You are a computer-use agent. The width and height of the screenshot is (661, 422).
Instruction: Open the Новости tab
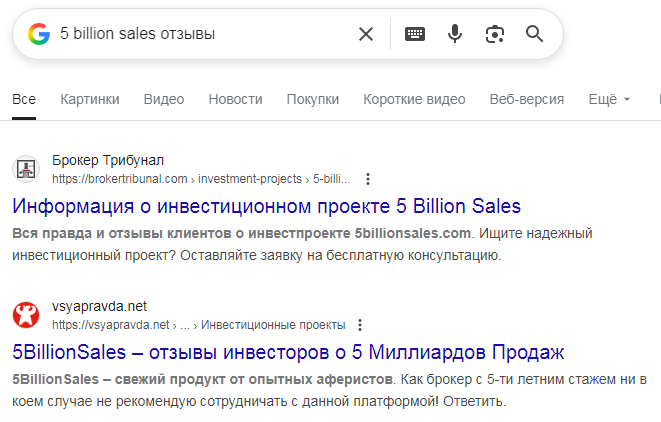pos(235,99)
